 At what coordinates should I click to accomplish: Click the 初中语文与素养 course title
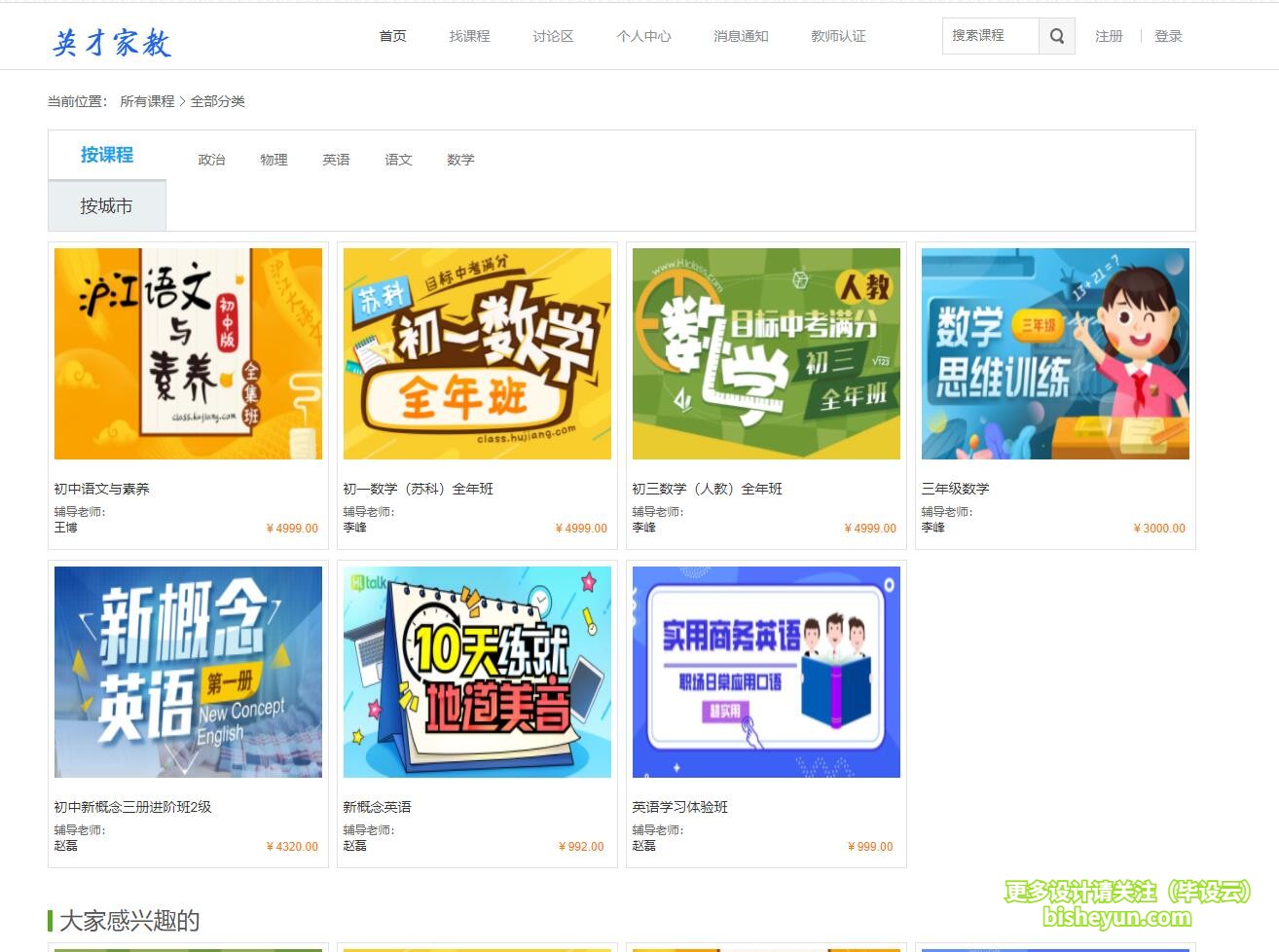[102, 489]
